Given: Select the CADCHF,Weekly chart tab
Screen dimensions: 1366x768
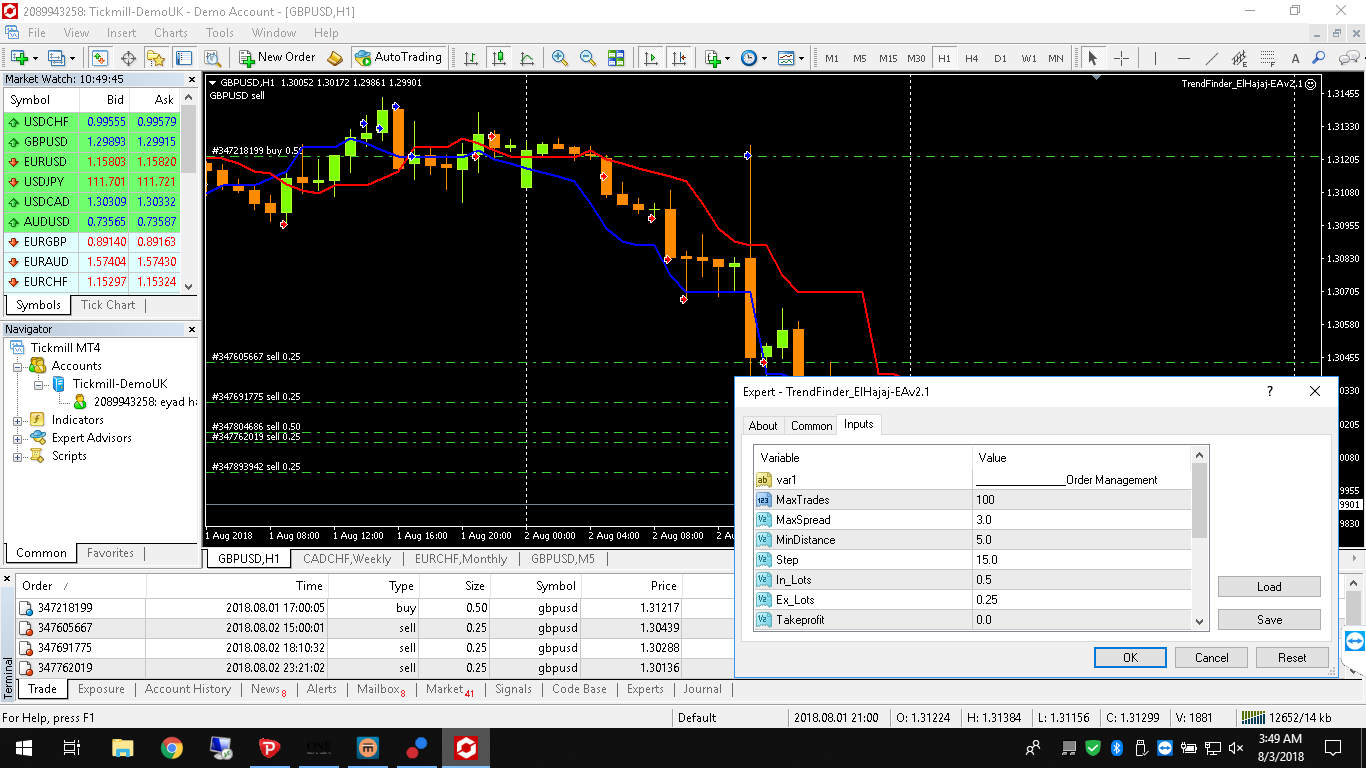Looking at the screenshot, I should pyautogui.click(x=347, y=559).
